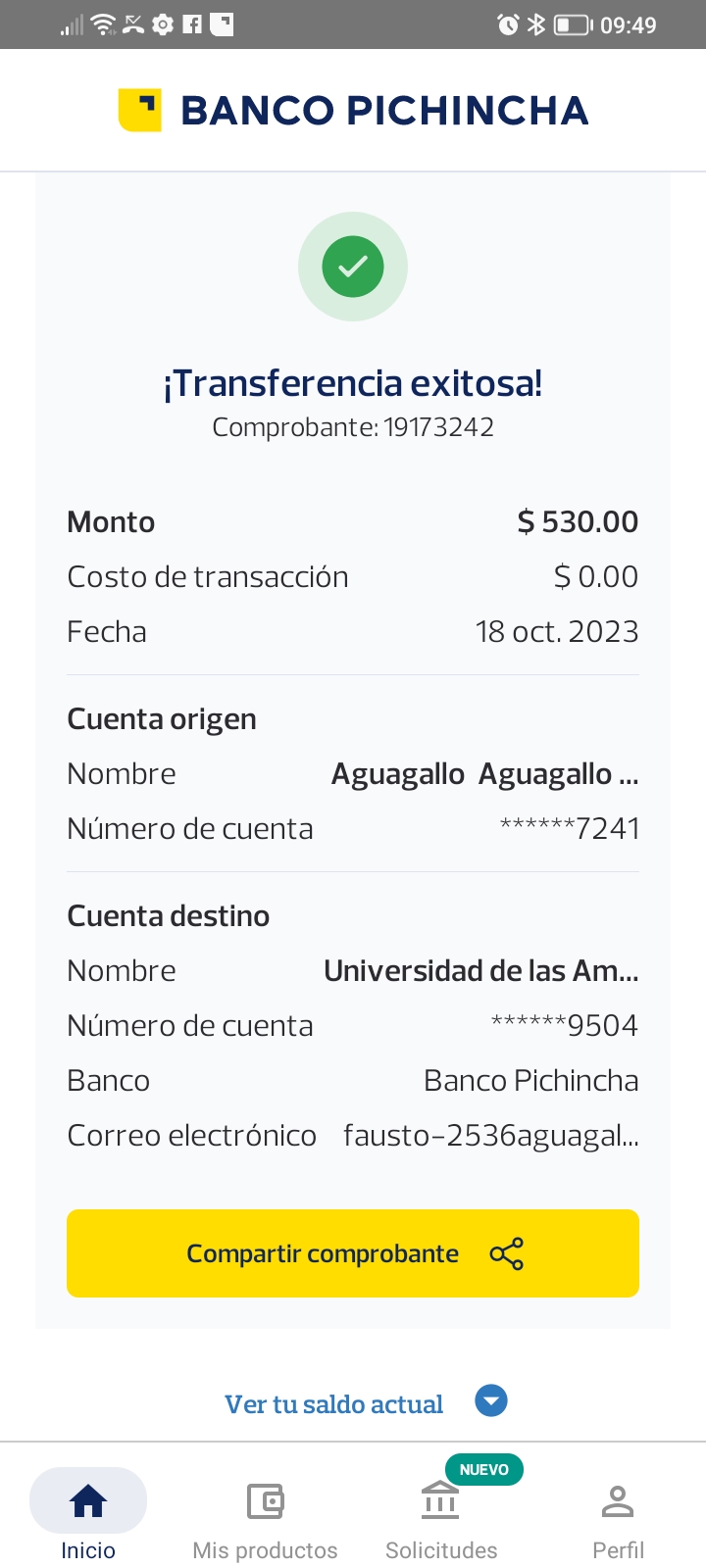Screen dimensions: 706x1568
Task: Tap the Solicitudes bank building icon
Action: click(x=440, y=1500)
